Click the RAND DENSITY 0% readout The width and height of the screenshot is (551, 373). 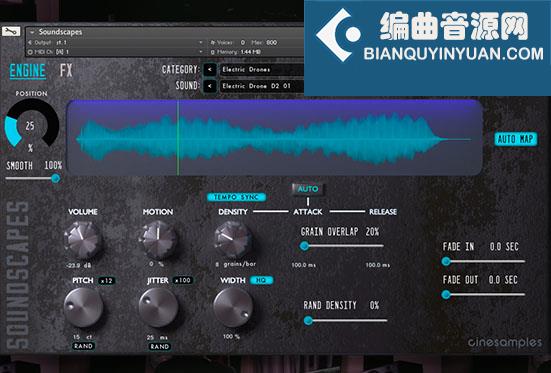pyautogui.click(x=374, y=305)
